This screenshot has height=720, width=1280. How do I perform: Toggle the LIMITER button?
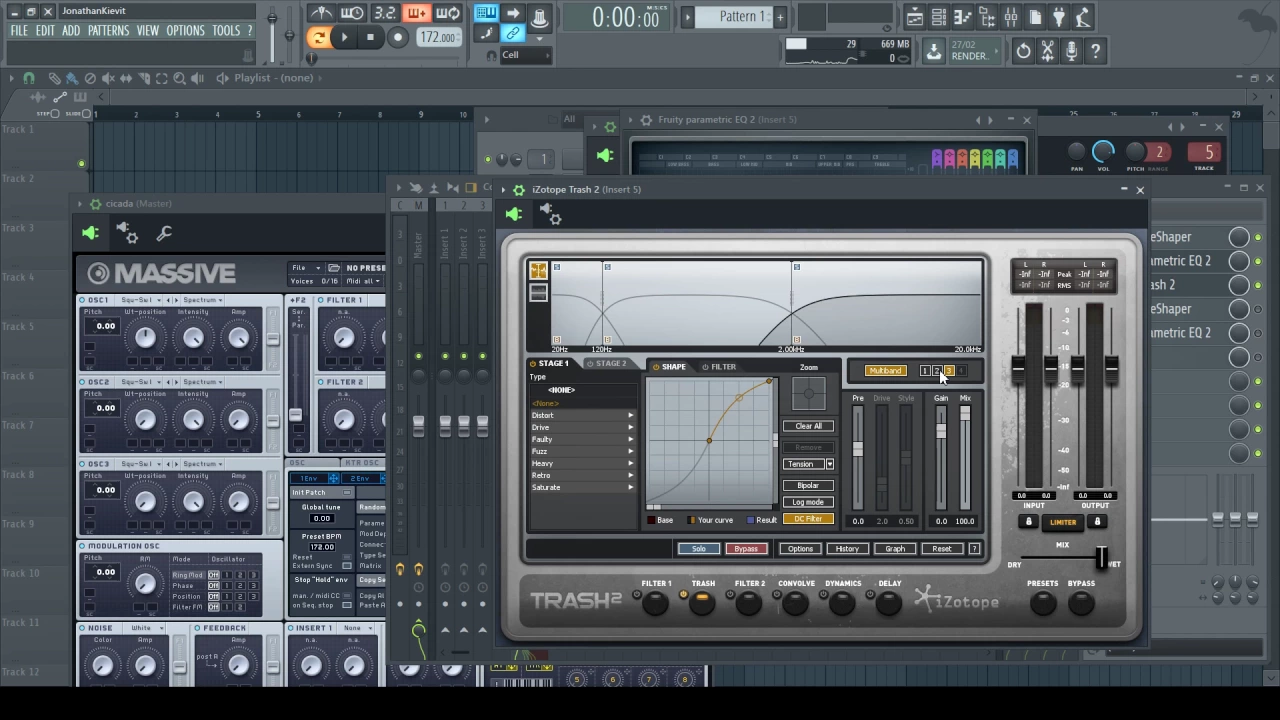tap(1063, 522)
